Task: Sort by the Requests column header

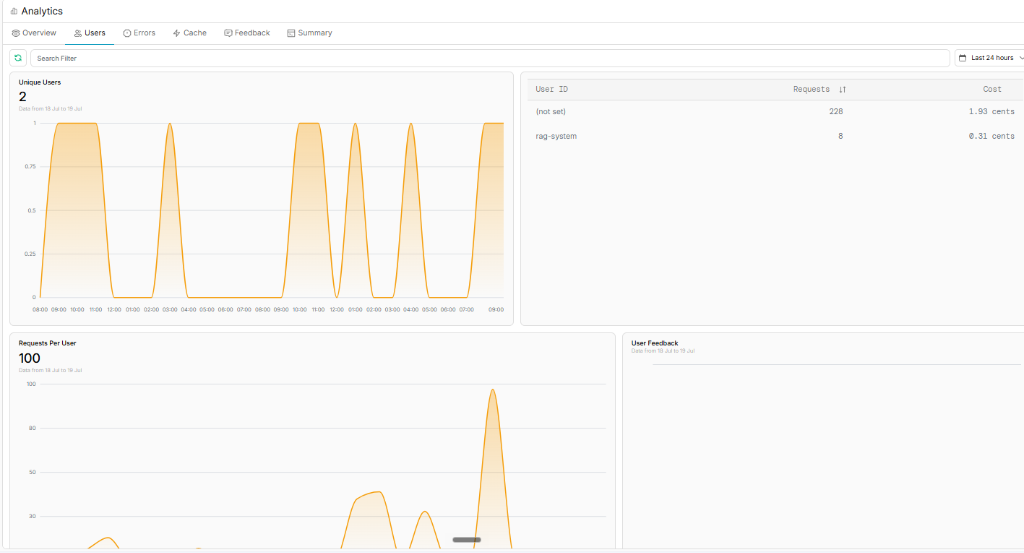Action: pos(811,89)
